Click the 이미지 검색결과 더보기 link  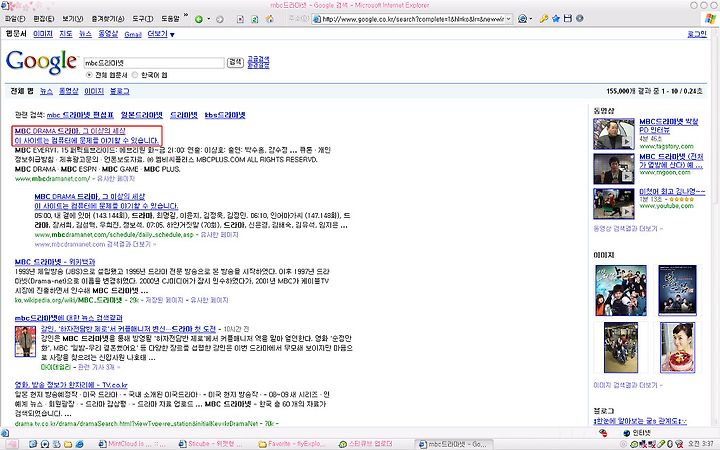(628, 385)
